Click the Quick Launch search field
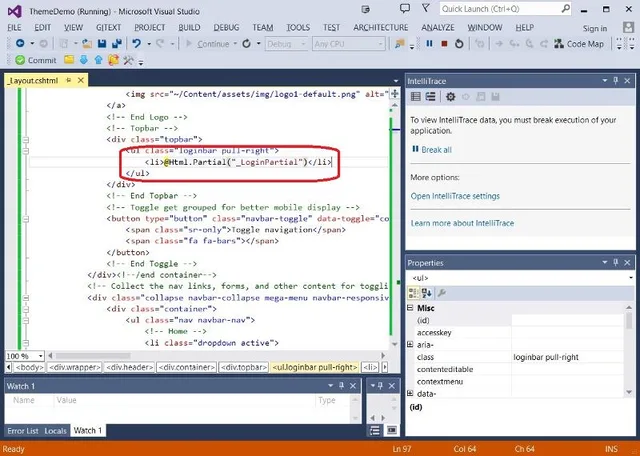 (505, 9)
